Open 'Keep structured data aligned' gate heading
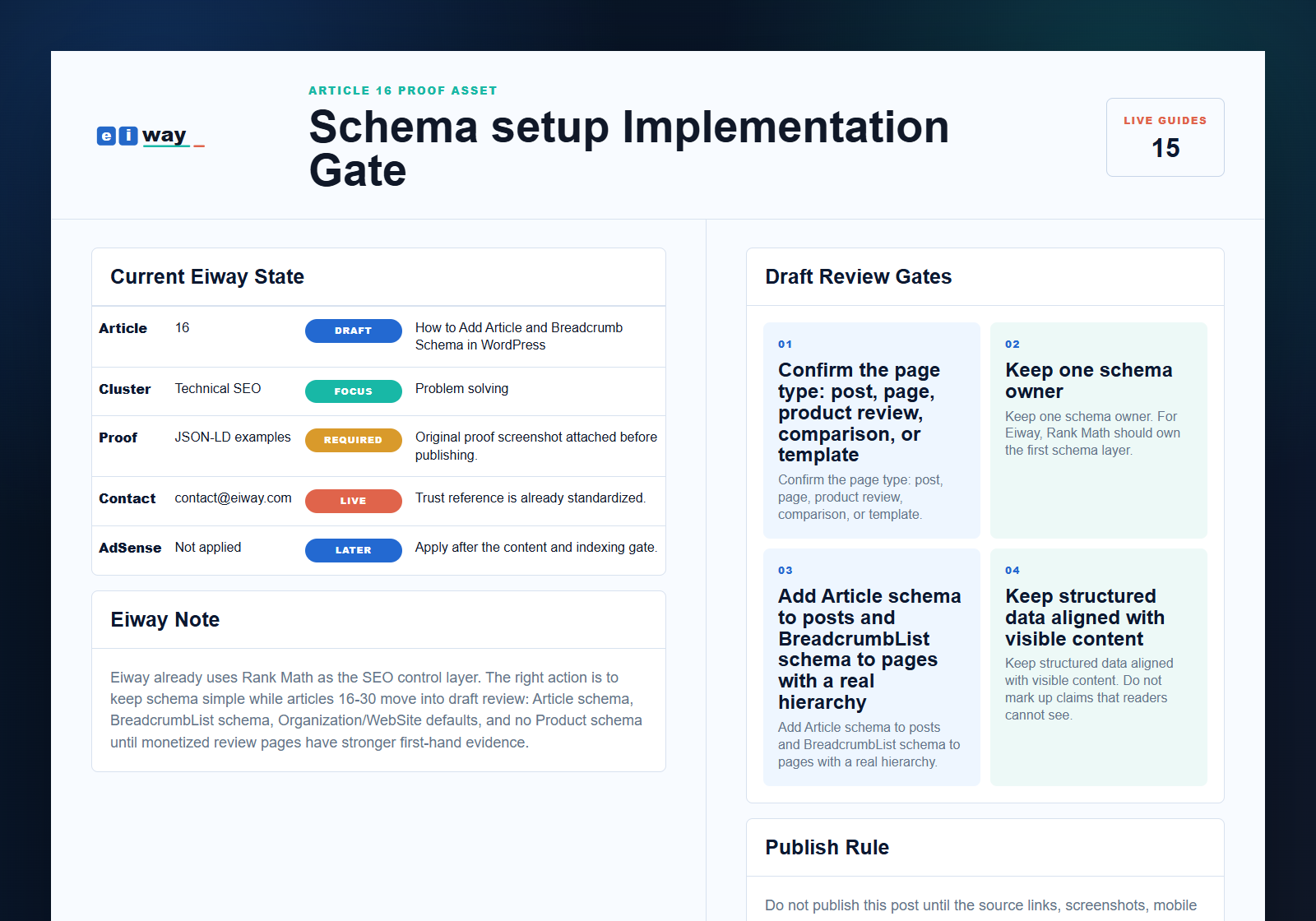Viewport: 1316px width, 921px height. 1084,618
